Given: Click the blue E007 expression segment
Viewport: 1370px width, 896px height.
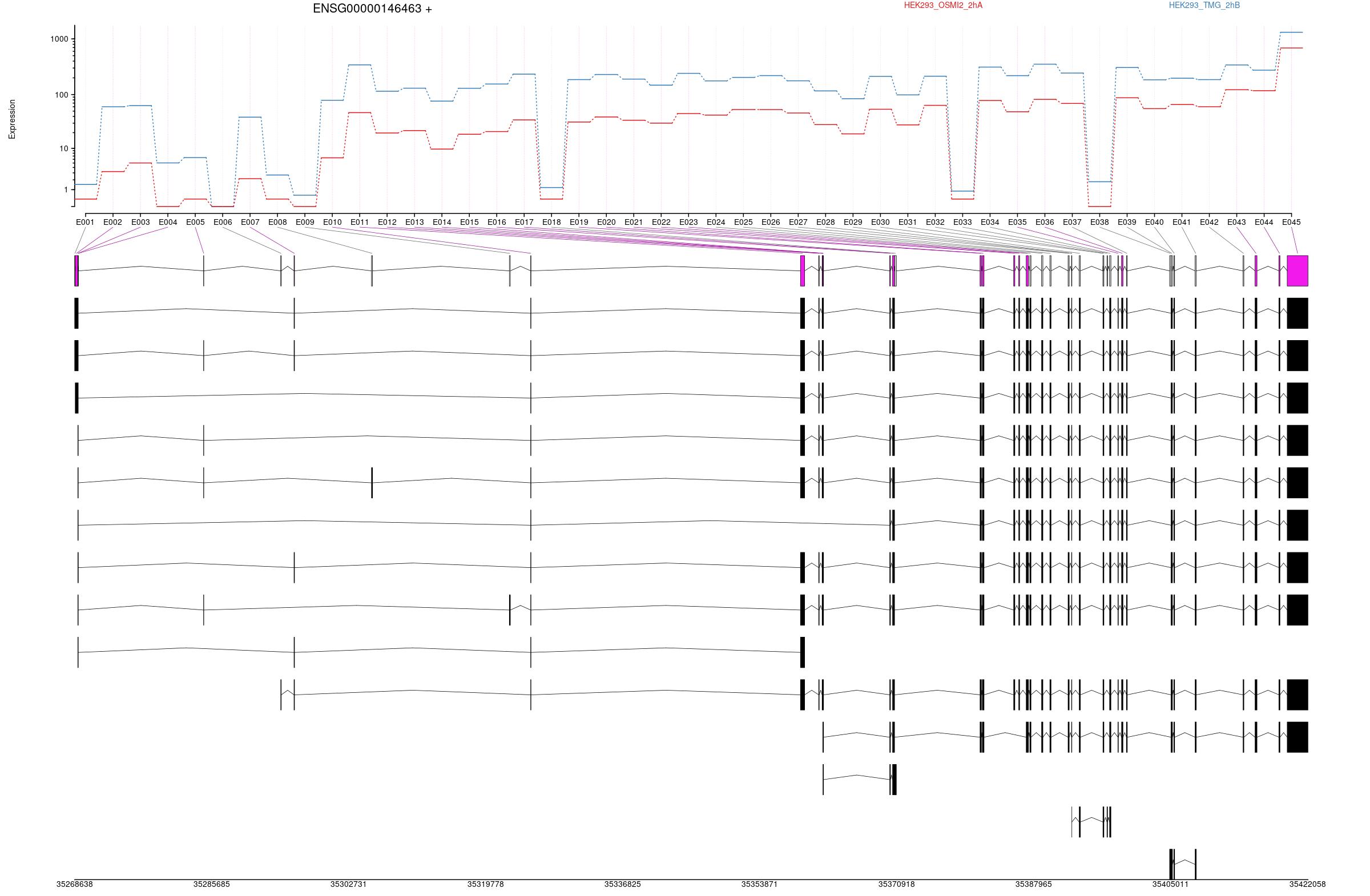Looking at the screenshot, I should [250, 118].
